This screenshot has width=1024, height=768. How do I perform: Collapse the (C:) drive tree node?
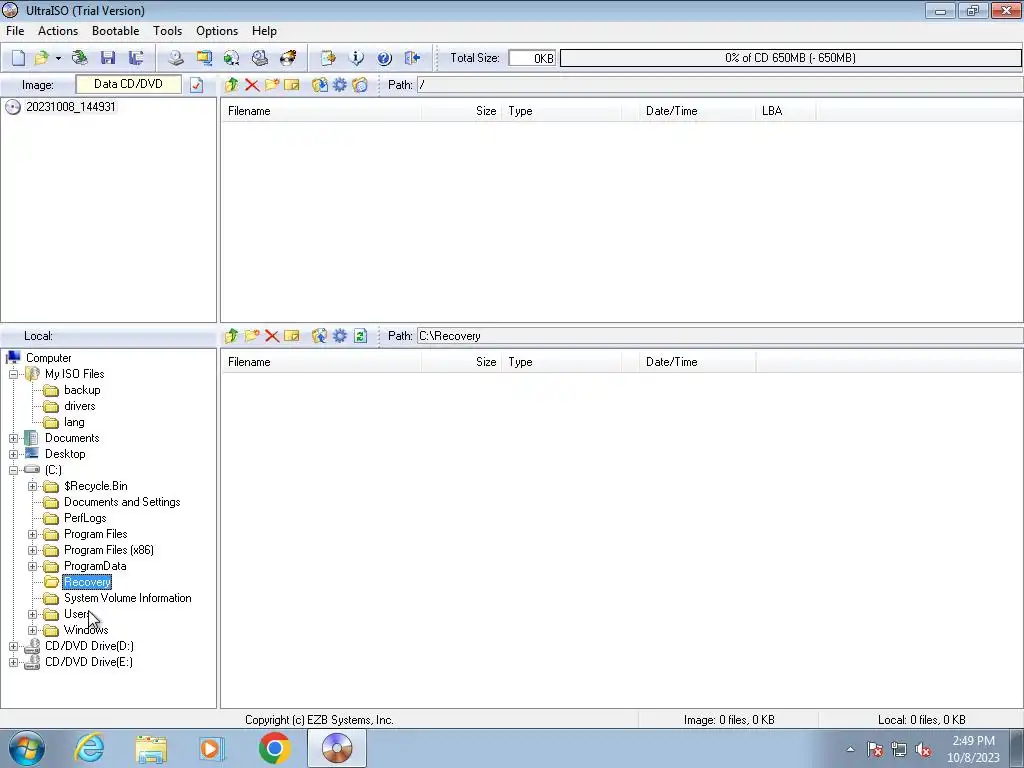tap(13, 470)
